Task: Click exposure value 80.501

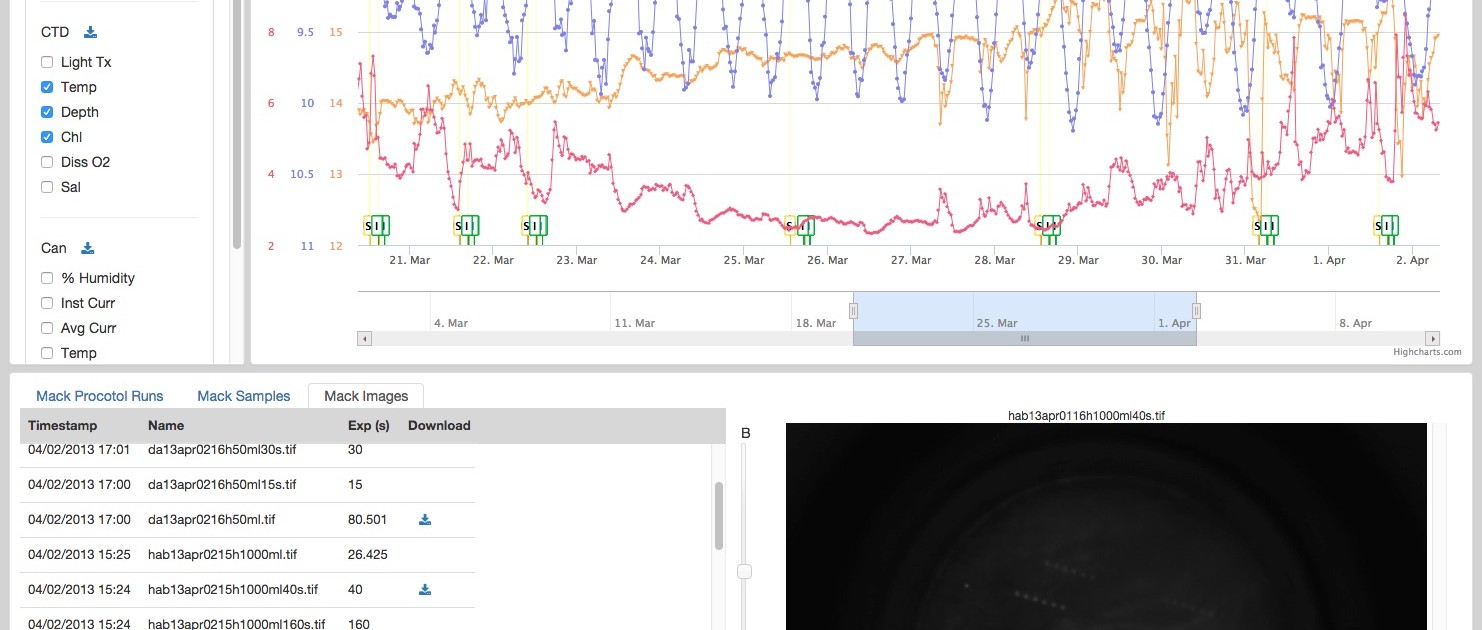Action: (367, 520)
